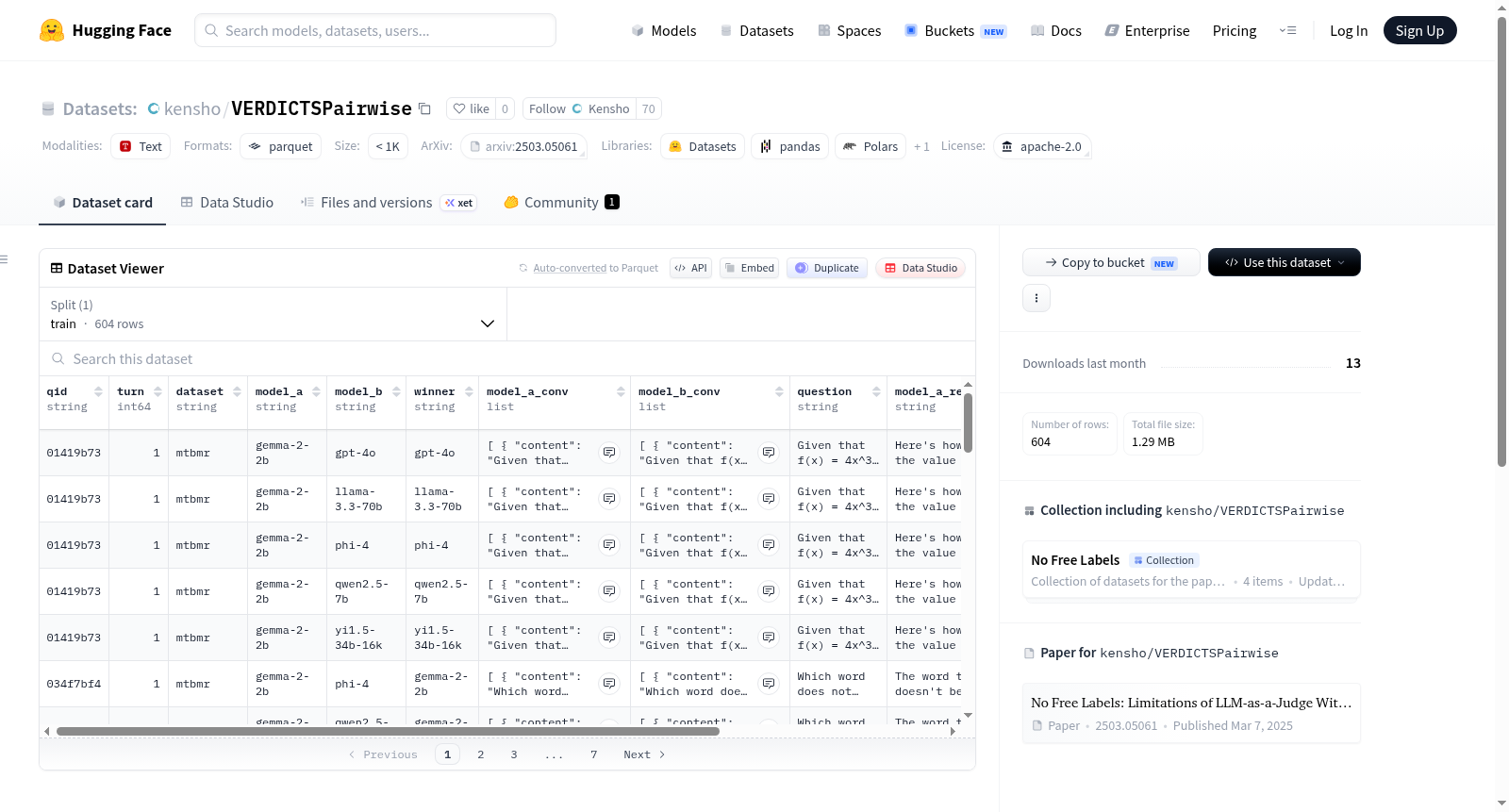
Task: Sort the model_a column
Action: (x=316, y=391)
